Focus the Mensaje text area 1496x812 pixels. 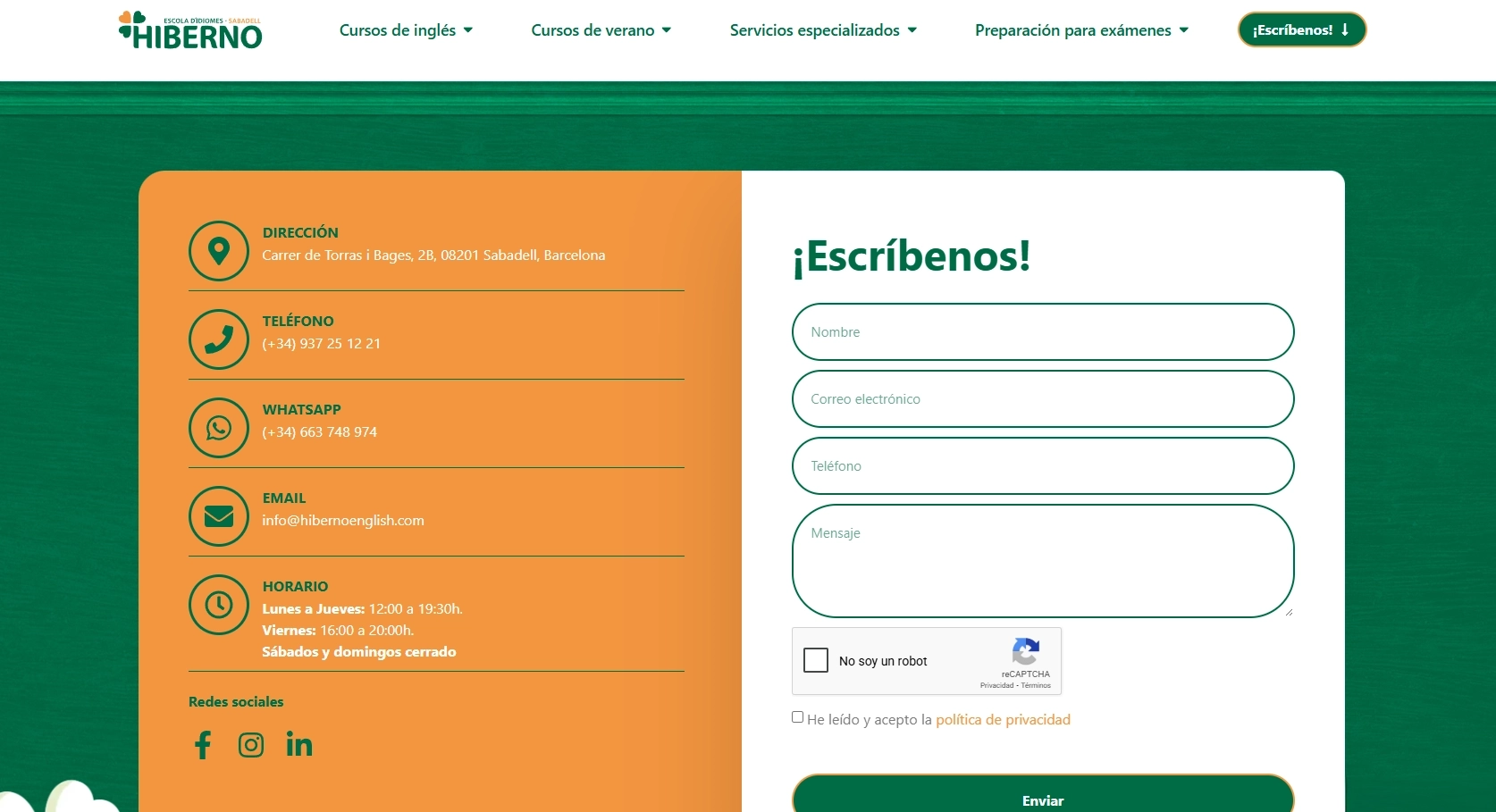click(1043, 561)
